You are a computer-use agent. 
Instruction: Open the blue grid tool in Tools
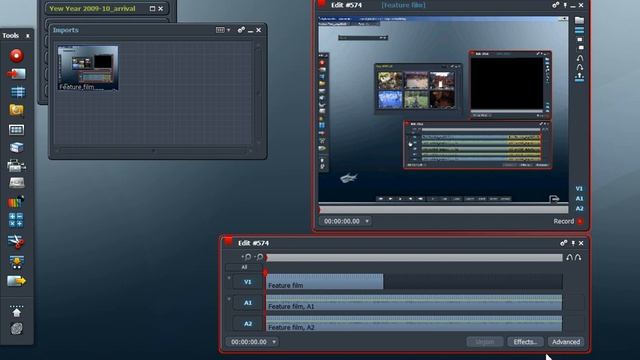coord(17,92)
